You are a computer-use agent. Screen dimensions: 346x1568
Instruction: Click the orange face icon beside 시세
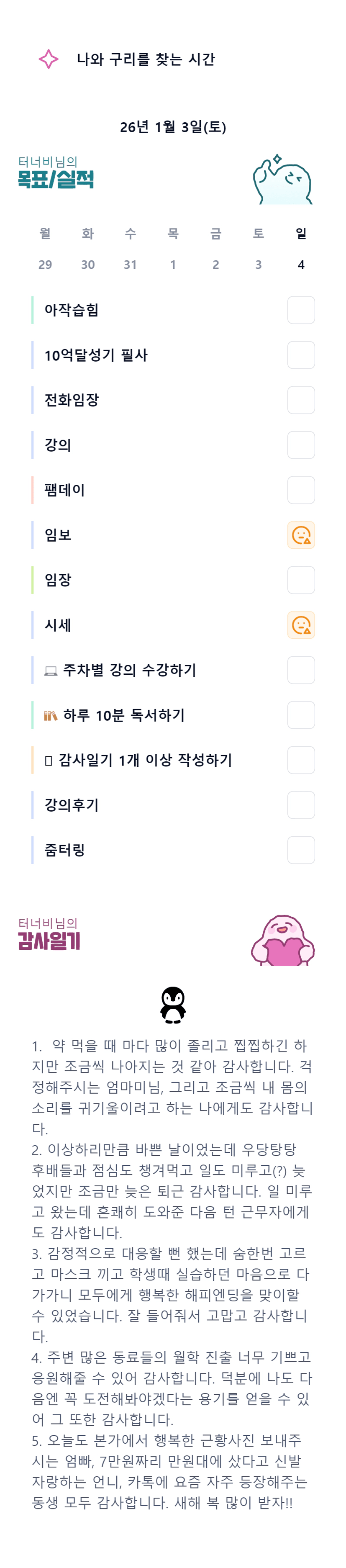[x=301, y=625]
